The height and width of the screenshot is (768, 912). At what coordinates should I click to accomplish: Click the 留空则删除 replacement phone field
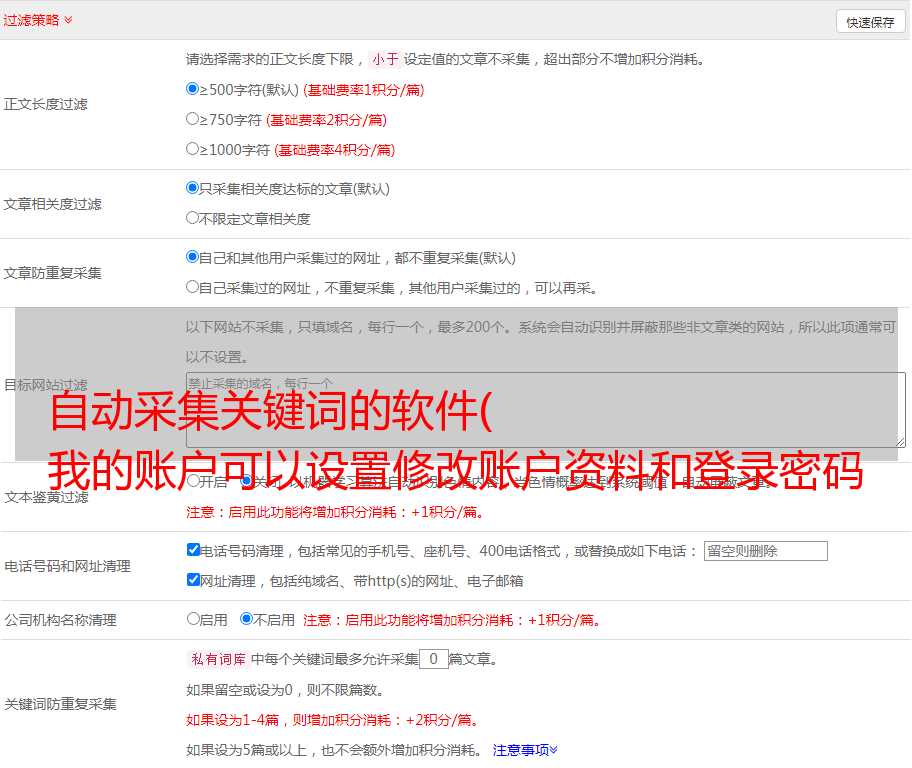pyautogui.click(x=765, y=551)
